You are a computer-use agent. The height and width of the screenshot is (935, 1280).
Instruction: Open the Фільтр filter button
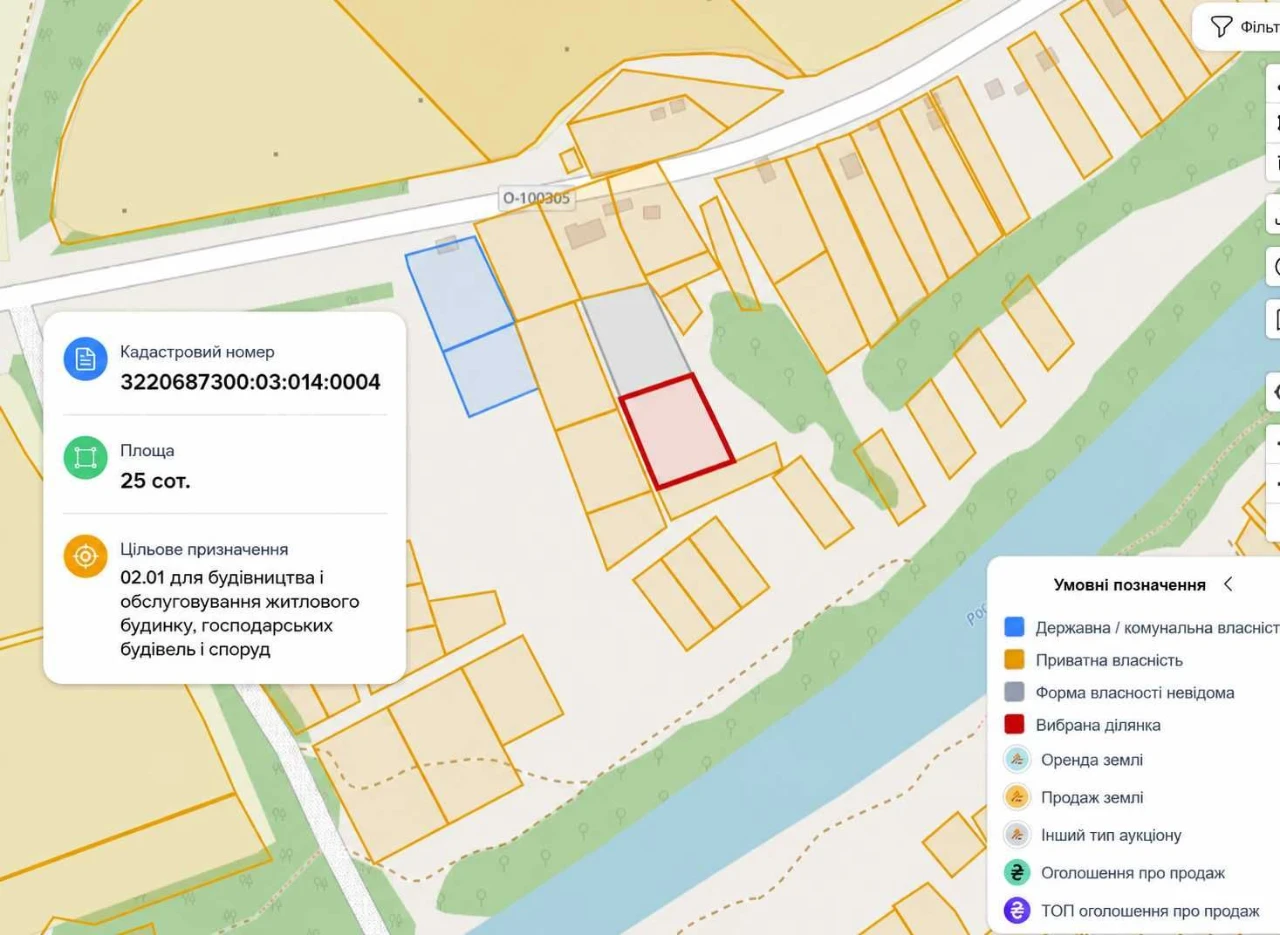(x=1238, y=27)
